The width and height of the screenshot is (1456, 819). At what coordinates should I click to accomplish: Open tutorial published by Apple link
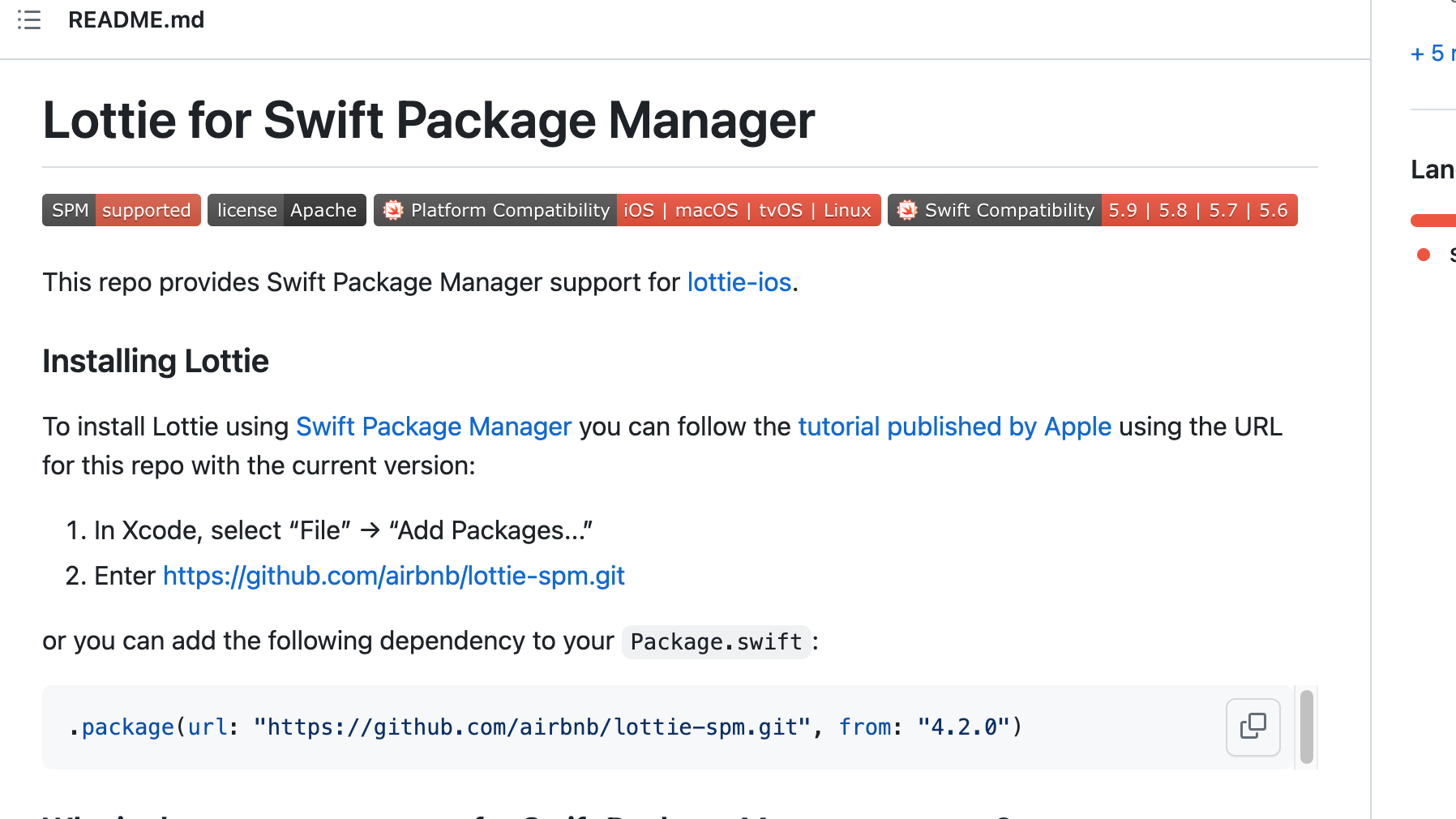(x=954, y=427)
